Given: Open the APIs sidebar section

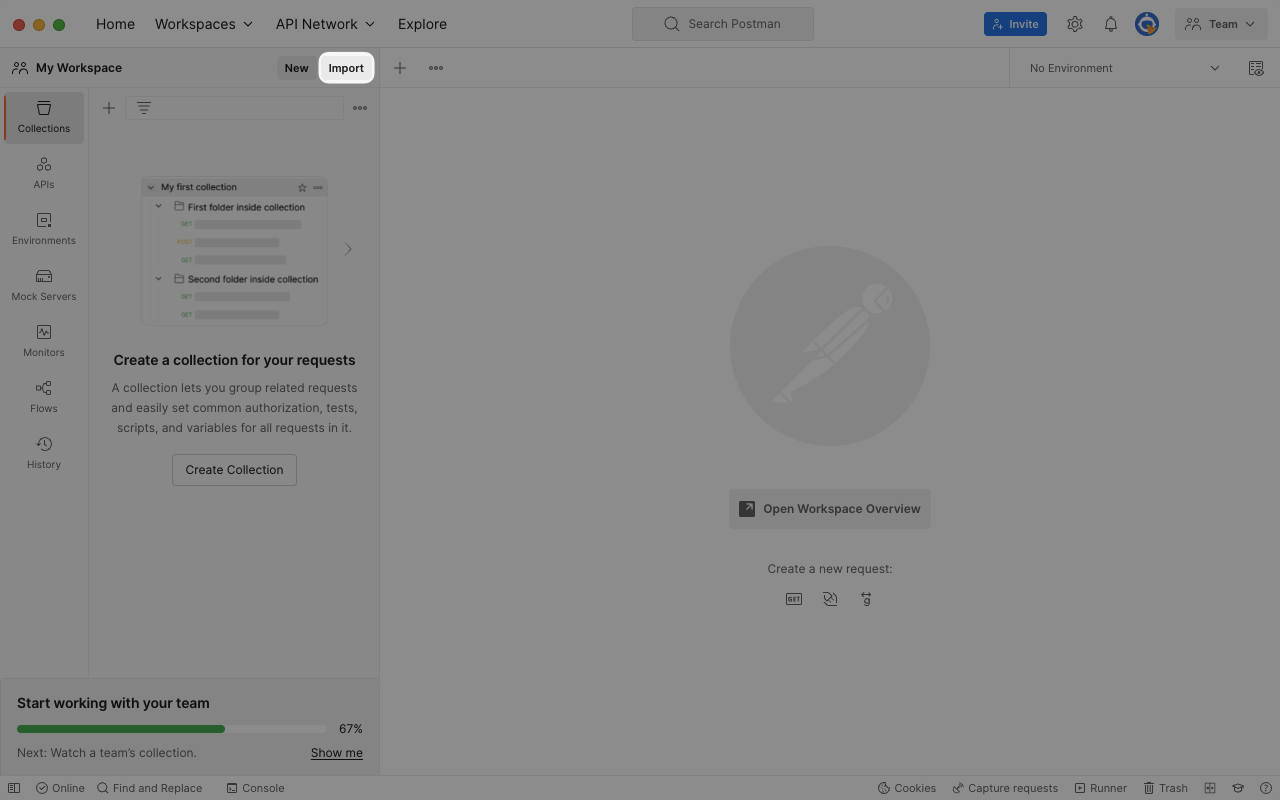Looking at the screenshot, I should coord(44,173).
